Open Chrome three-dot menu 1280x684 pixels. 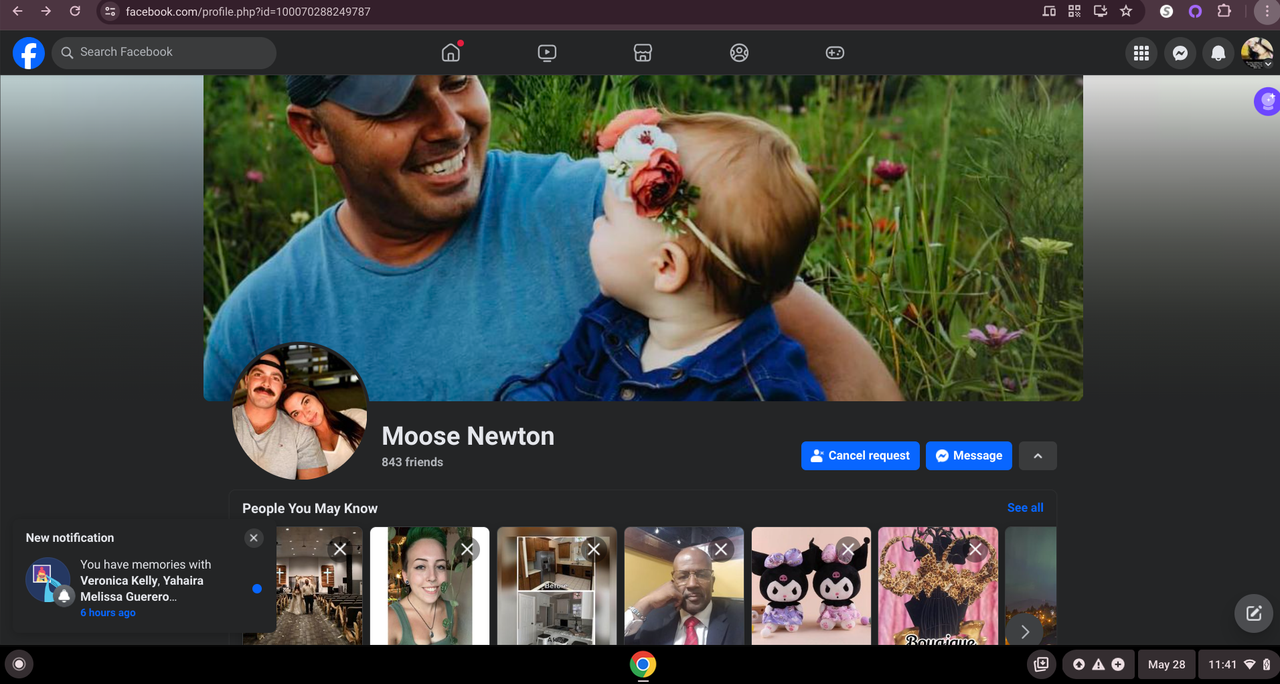1265,12
